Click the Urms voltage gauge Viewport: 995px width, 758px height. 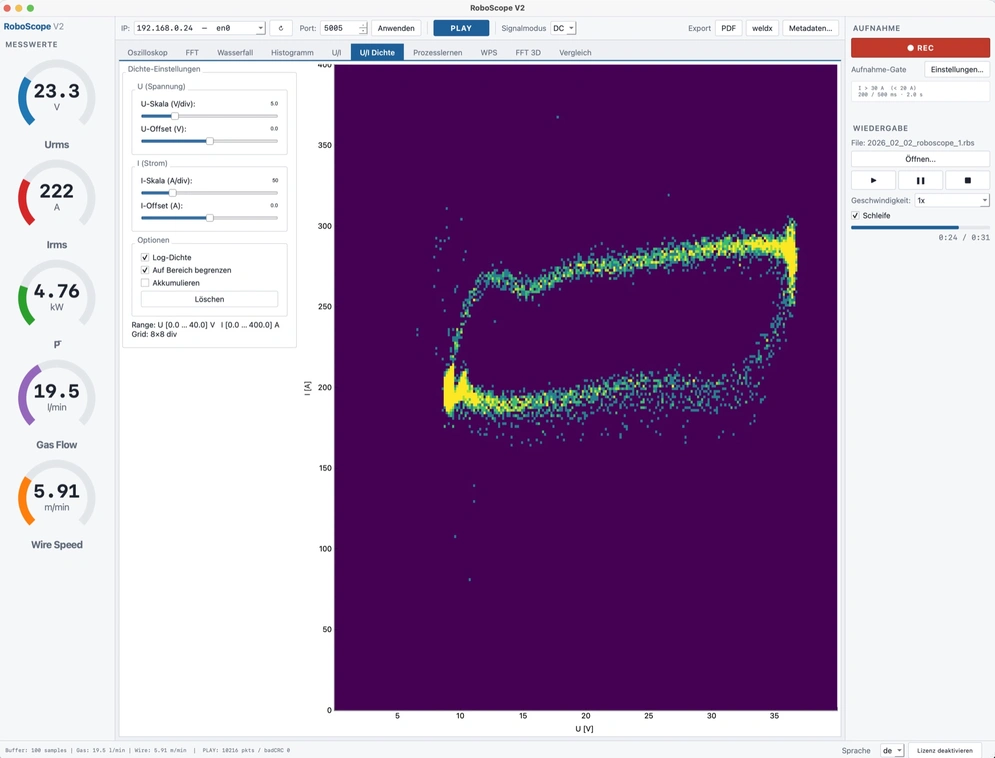tap(56, 95)
